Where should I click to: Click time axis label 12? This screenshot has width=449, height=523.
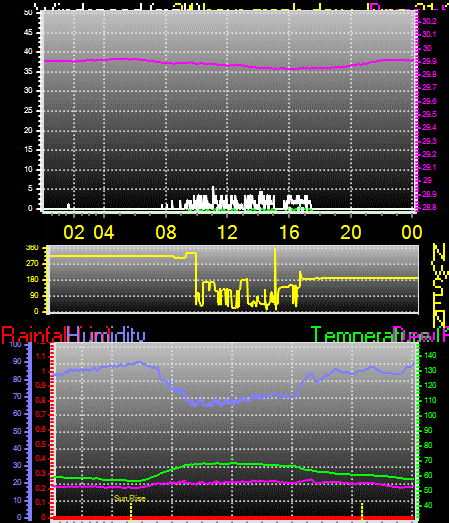click(227, 232)
